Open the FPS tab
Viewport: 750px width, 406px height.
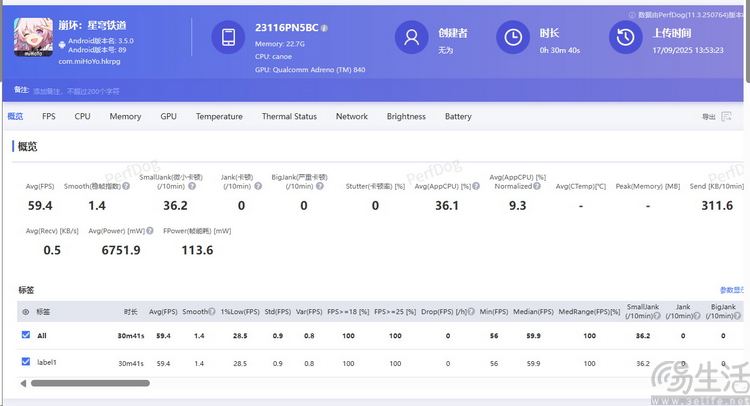point(49,117)
